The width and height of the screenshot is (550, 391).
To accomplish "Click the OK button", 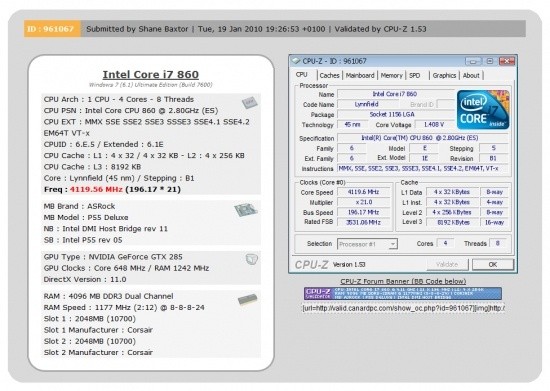I will [493, 264].
